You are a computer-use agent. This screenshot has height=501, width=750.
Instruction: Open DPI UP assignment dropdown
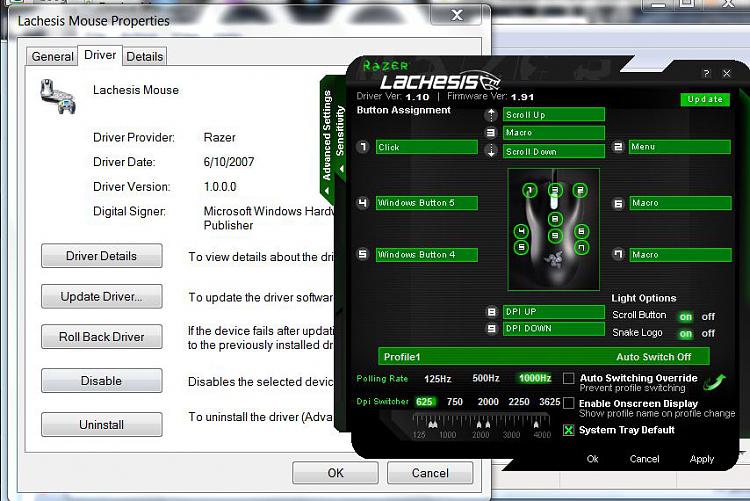554,312
